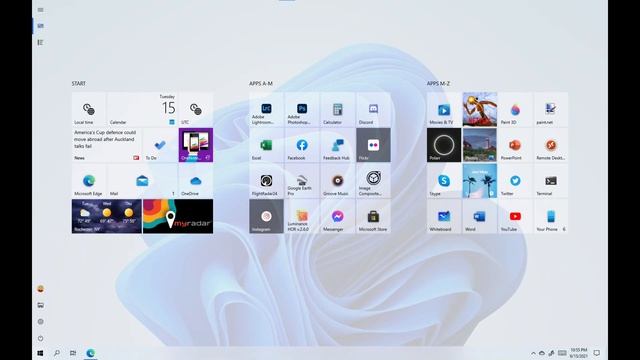Open the OneNote live tile
The width and height of the screenshot is (640, 360).
pos(196,145)
